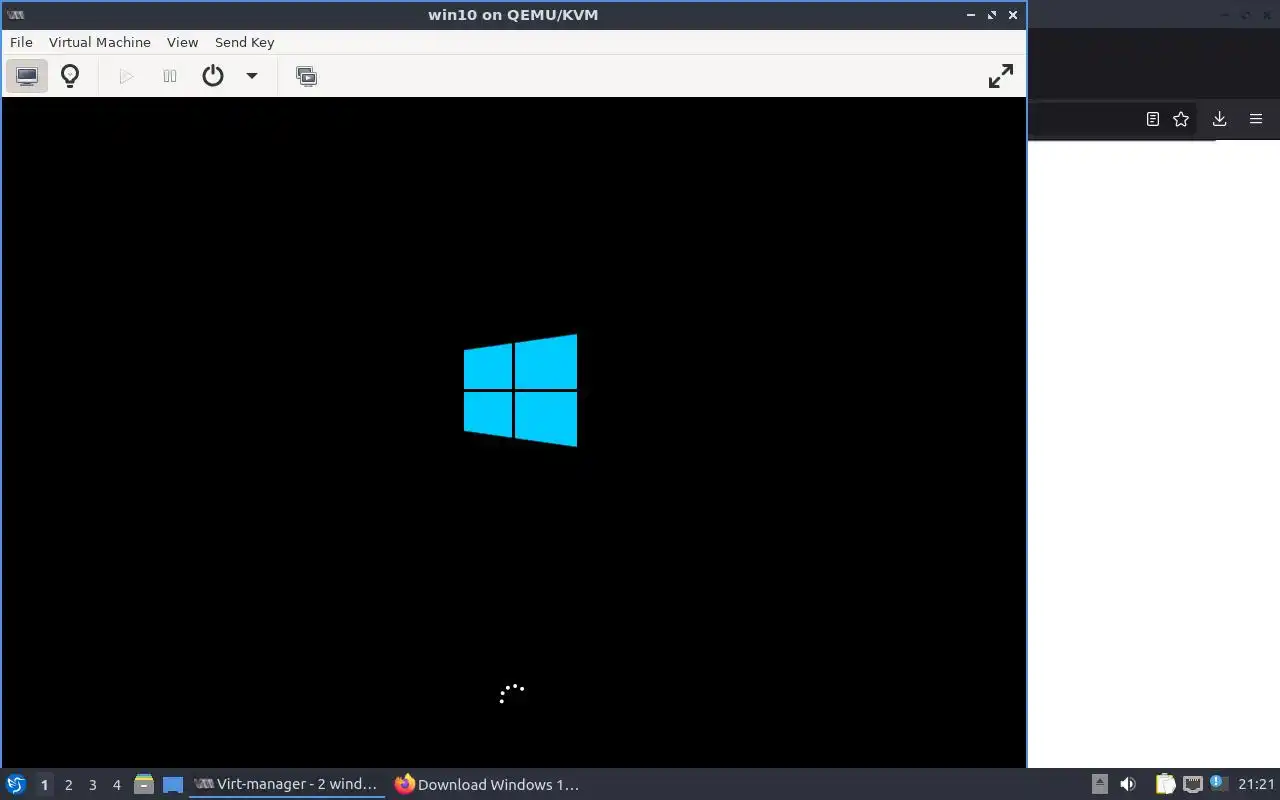Open removable media eject tray icon
This screenshot has width=1280, height=800.
click(1100, 785)
